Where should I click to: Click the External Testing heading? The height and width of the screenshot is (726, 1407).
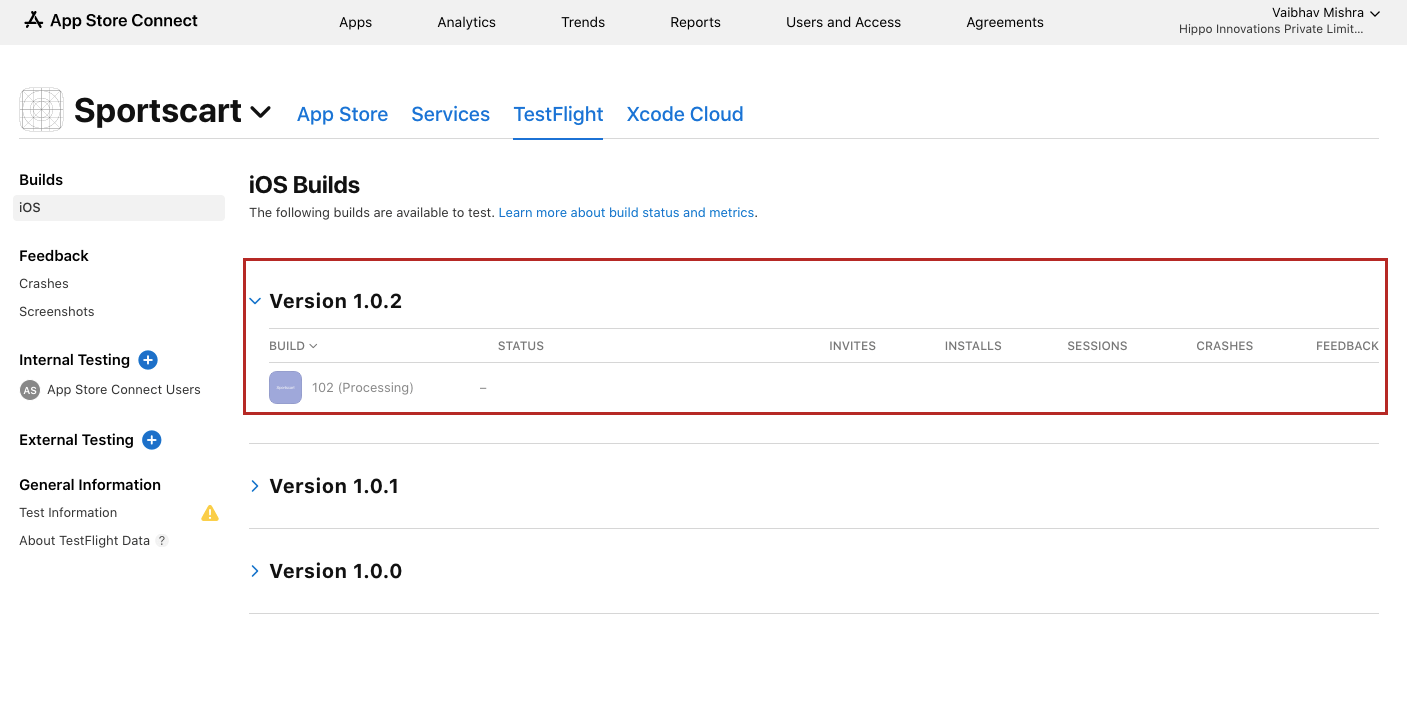click(x=77, y=440)
